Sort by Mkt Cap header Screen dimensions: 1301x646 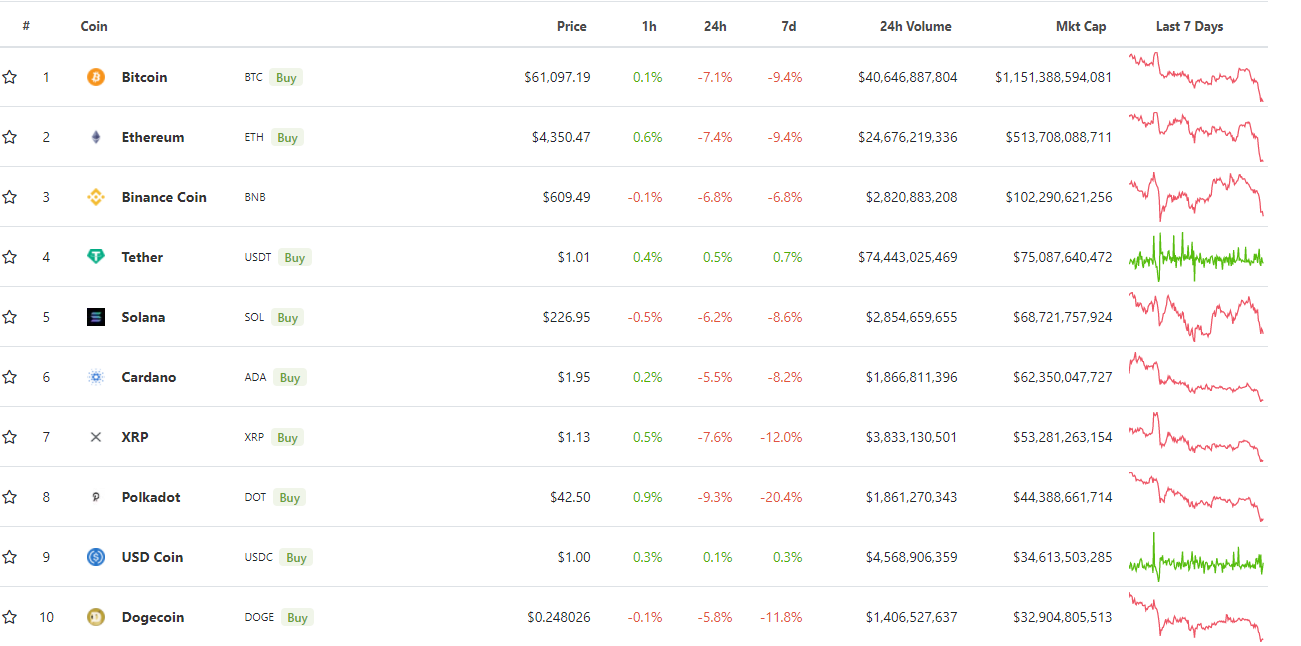click(x=1081, y=26)
